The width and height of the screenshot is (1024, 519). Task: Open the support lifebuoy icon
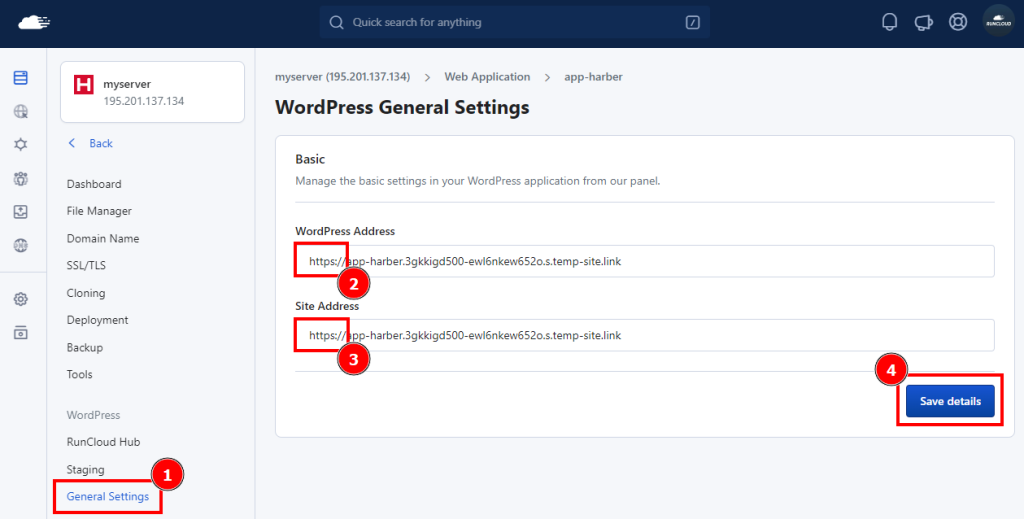tap(958, 22)
